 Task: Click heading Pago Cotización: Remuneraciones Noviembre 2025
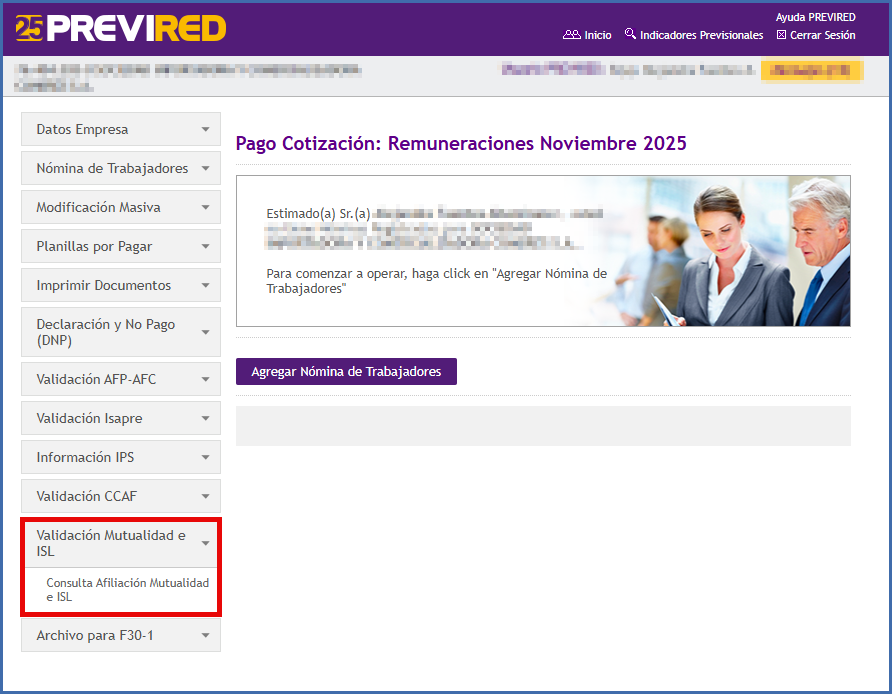point(461,143)
